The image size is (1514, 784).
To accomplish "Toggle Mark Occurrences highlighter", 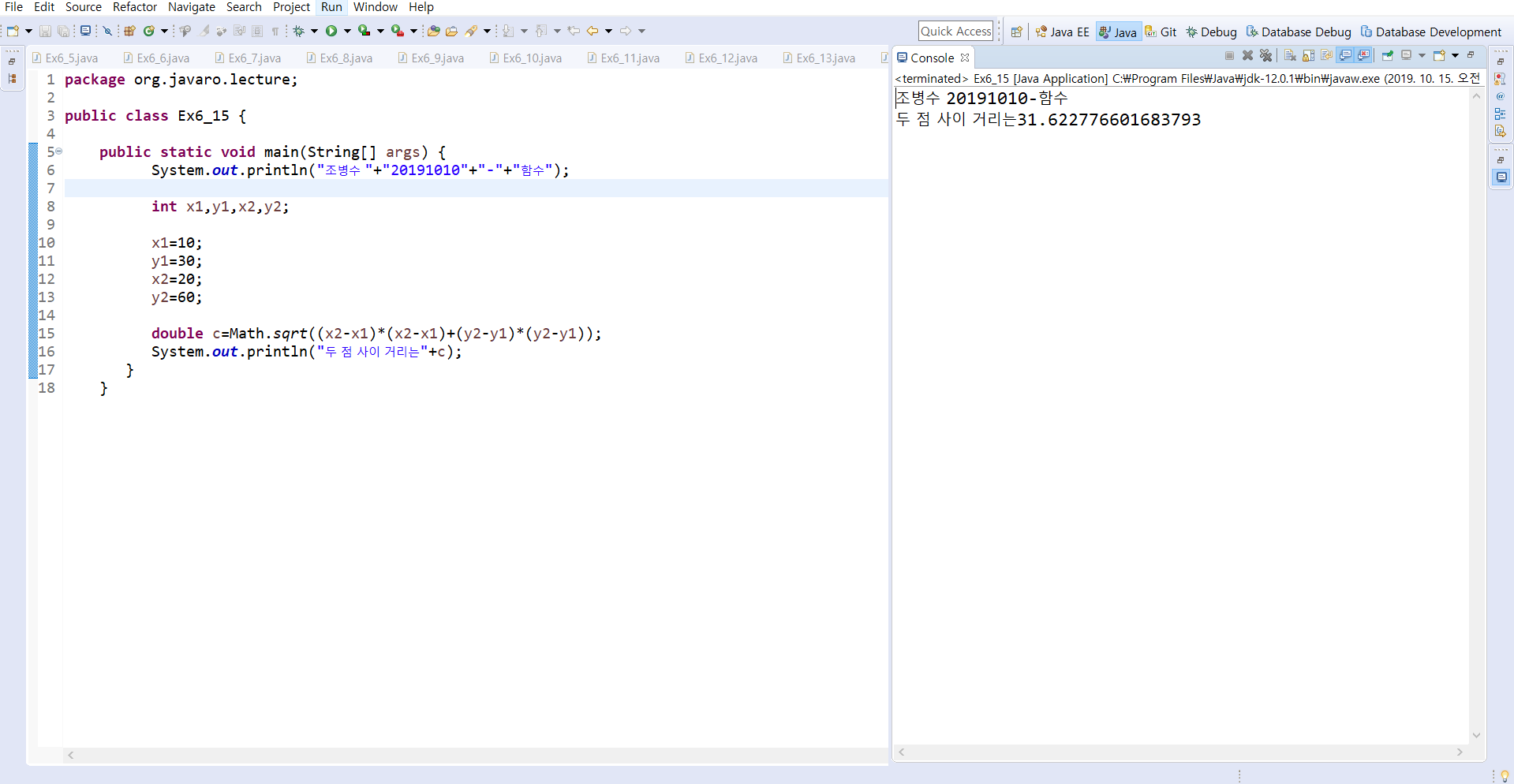I will click(x=204, y=31).
